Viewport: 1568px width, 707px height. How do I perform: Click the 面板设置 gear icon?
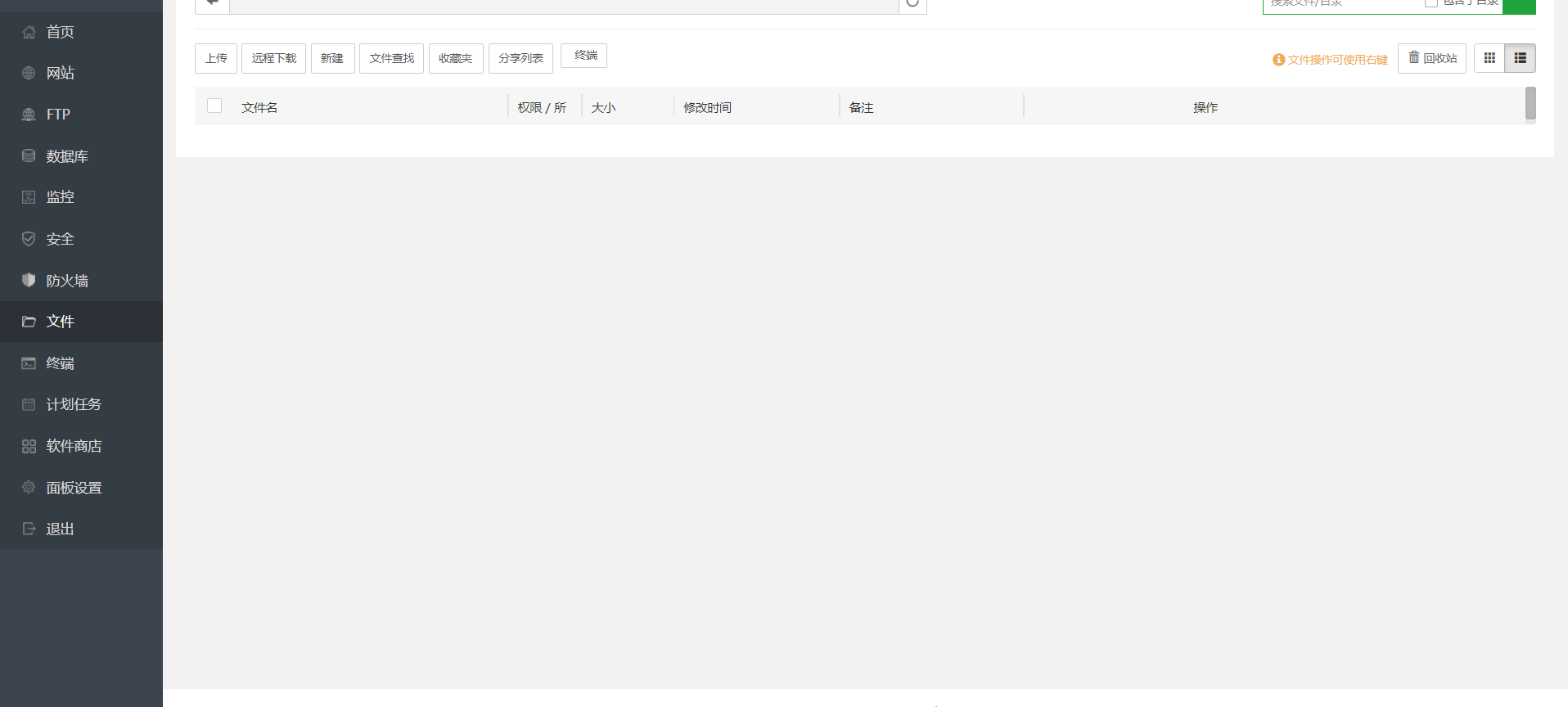tap(29, 487)
